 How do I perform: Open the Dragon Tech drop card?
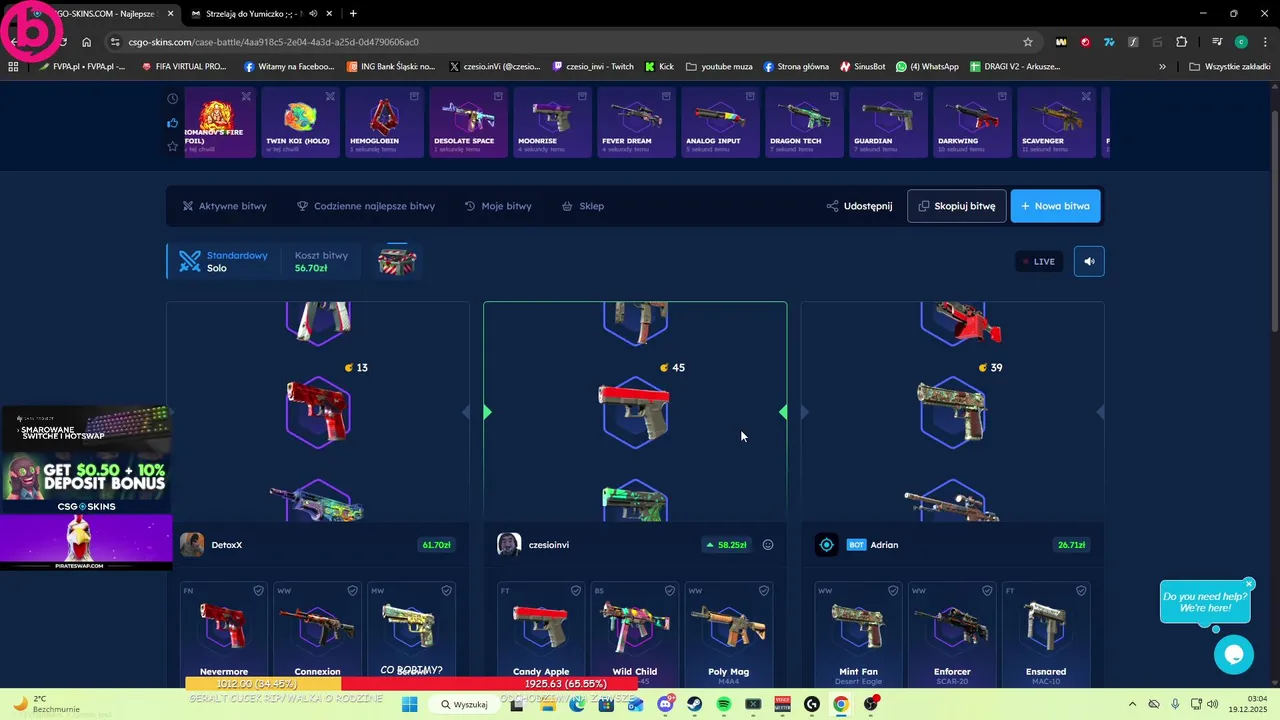[804, 122]
